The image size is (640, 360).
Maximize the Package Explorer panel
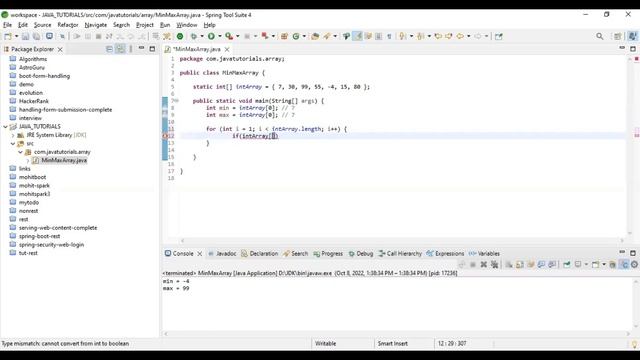tap(152, 49)
